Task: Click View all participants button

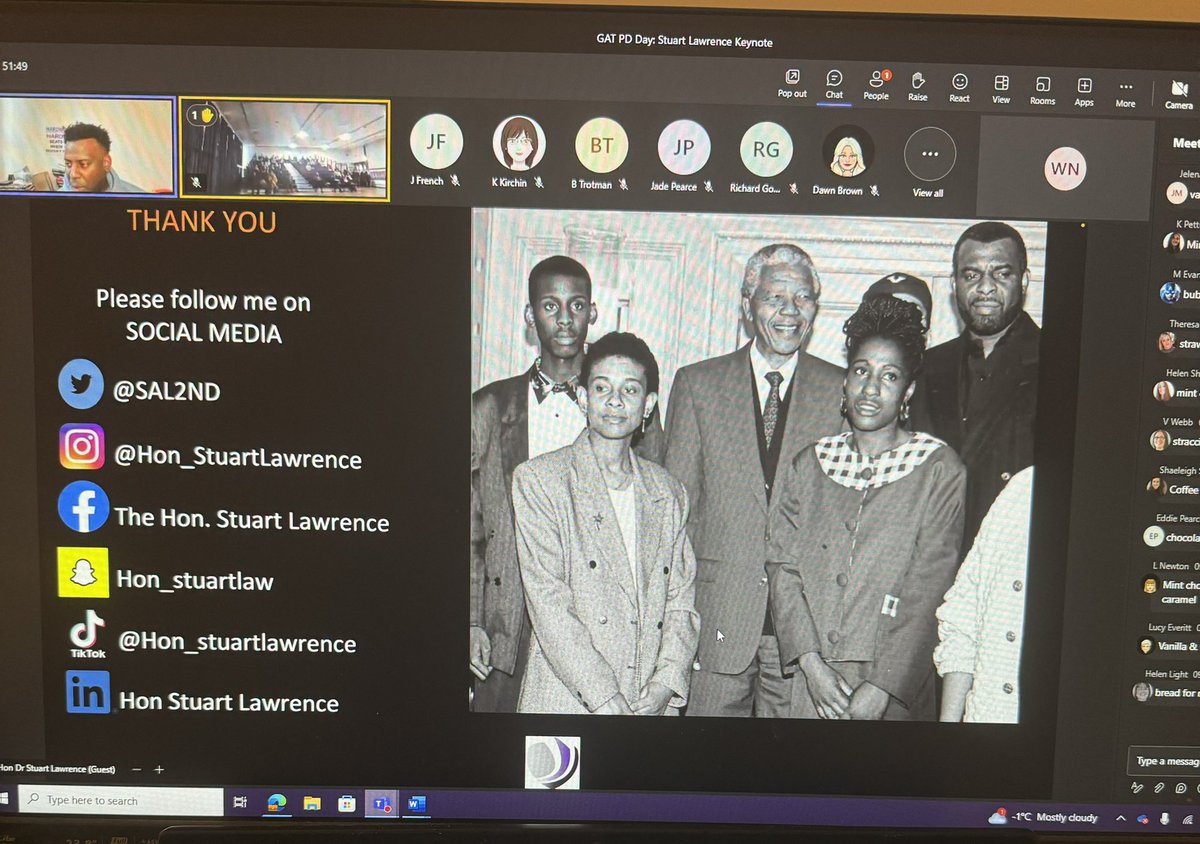Action: tap(929, 163)
